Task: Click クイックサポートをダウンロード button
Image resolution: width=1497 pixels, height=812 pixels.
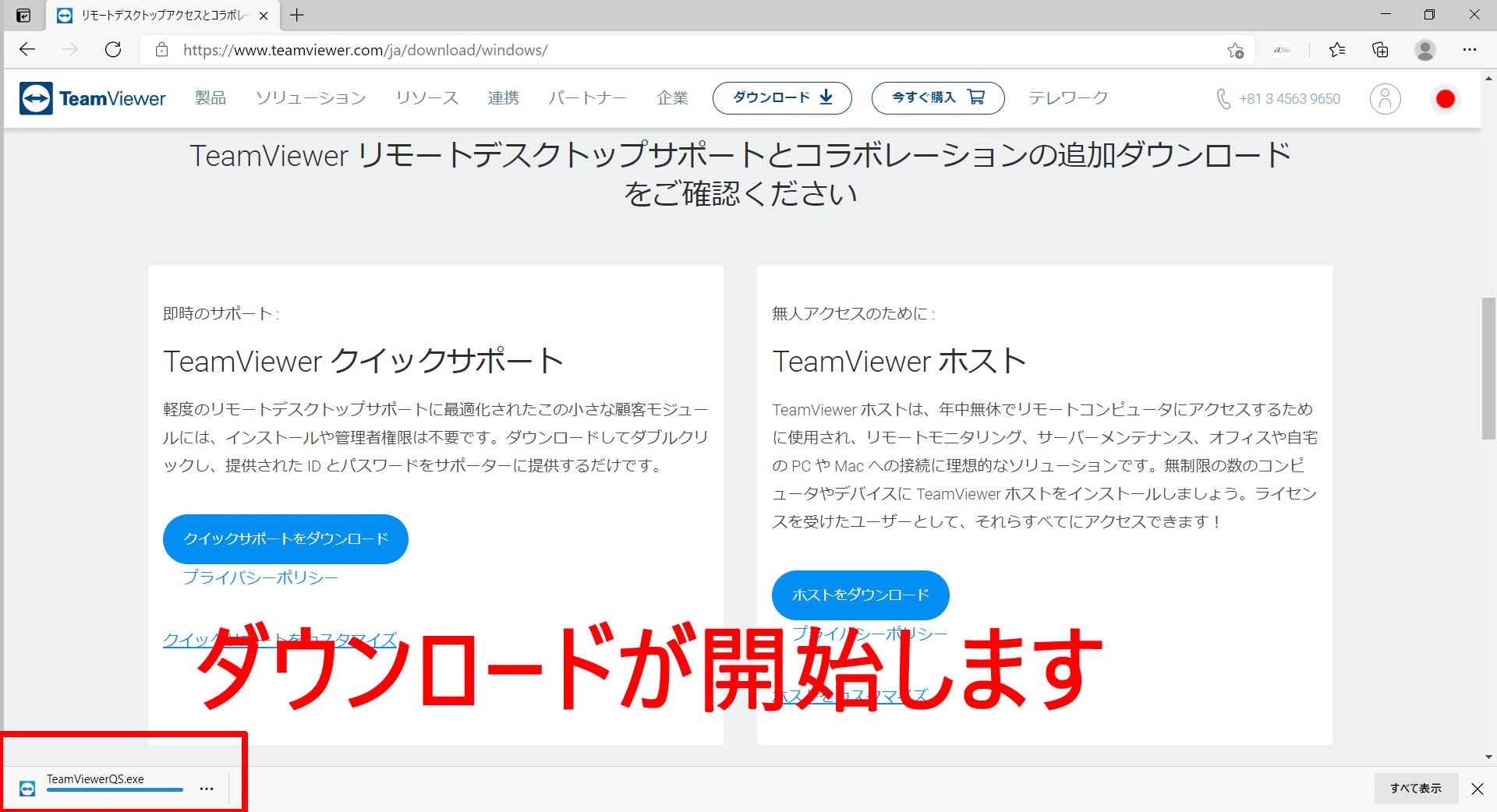Action: click(x=285, y=539)
